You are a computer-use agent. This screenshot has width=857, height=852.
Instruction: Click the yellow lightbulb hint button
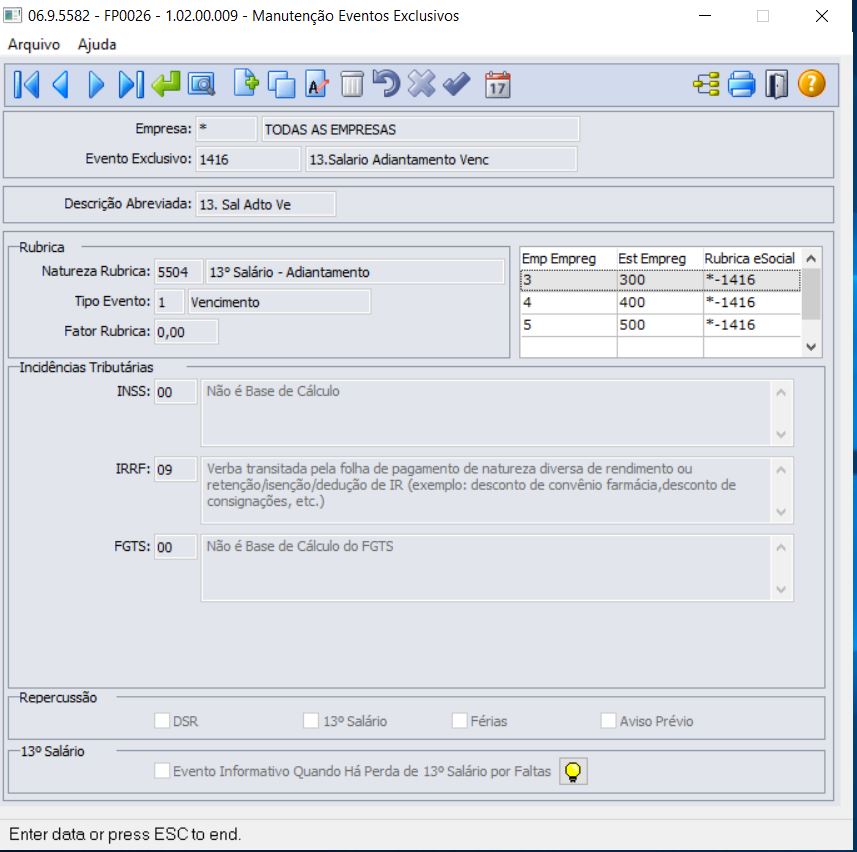coord(573,771)
